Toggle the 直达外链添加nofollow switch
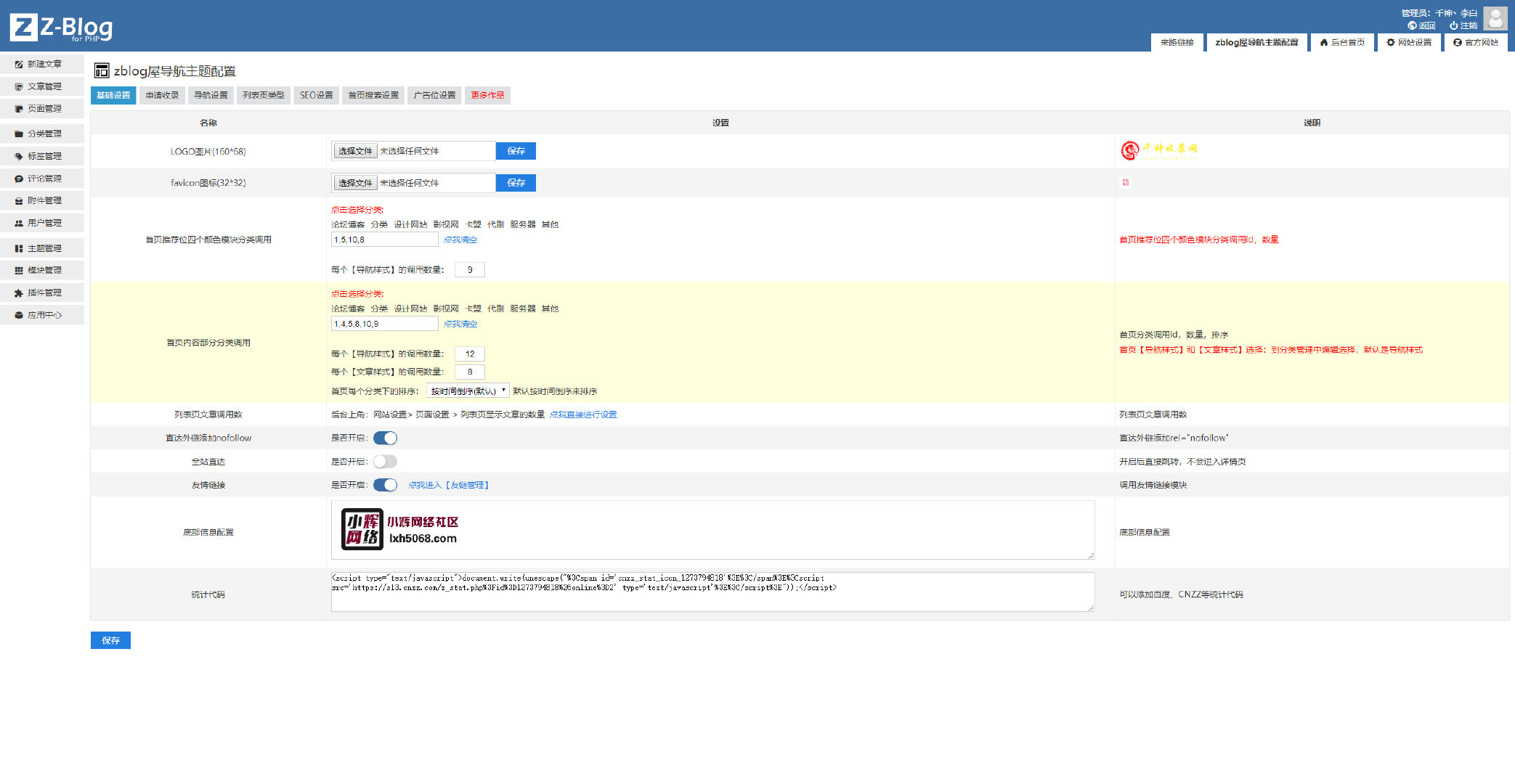This screenshot has width=1515, height=784. [x=385, y=438]
